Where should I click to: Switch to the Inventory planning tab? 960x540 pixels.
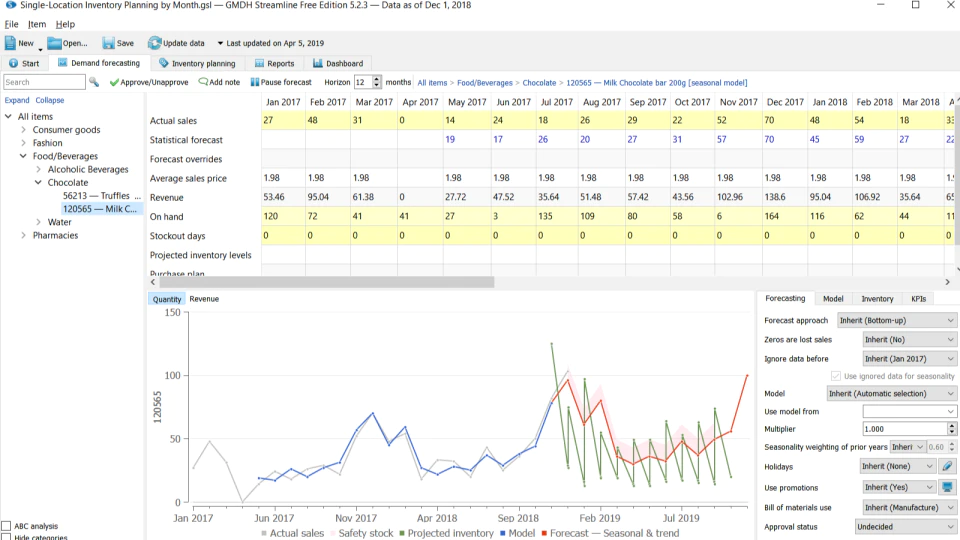point(197,63)
